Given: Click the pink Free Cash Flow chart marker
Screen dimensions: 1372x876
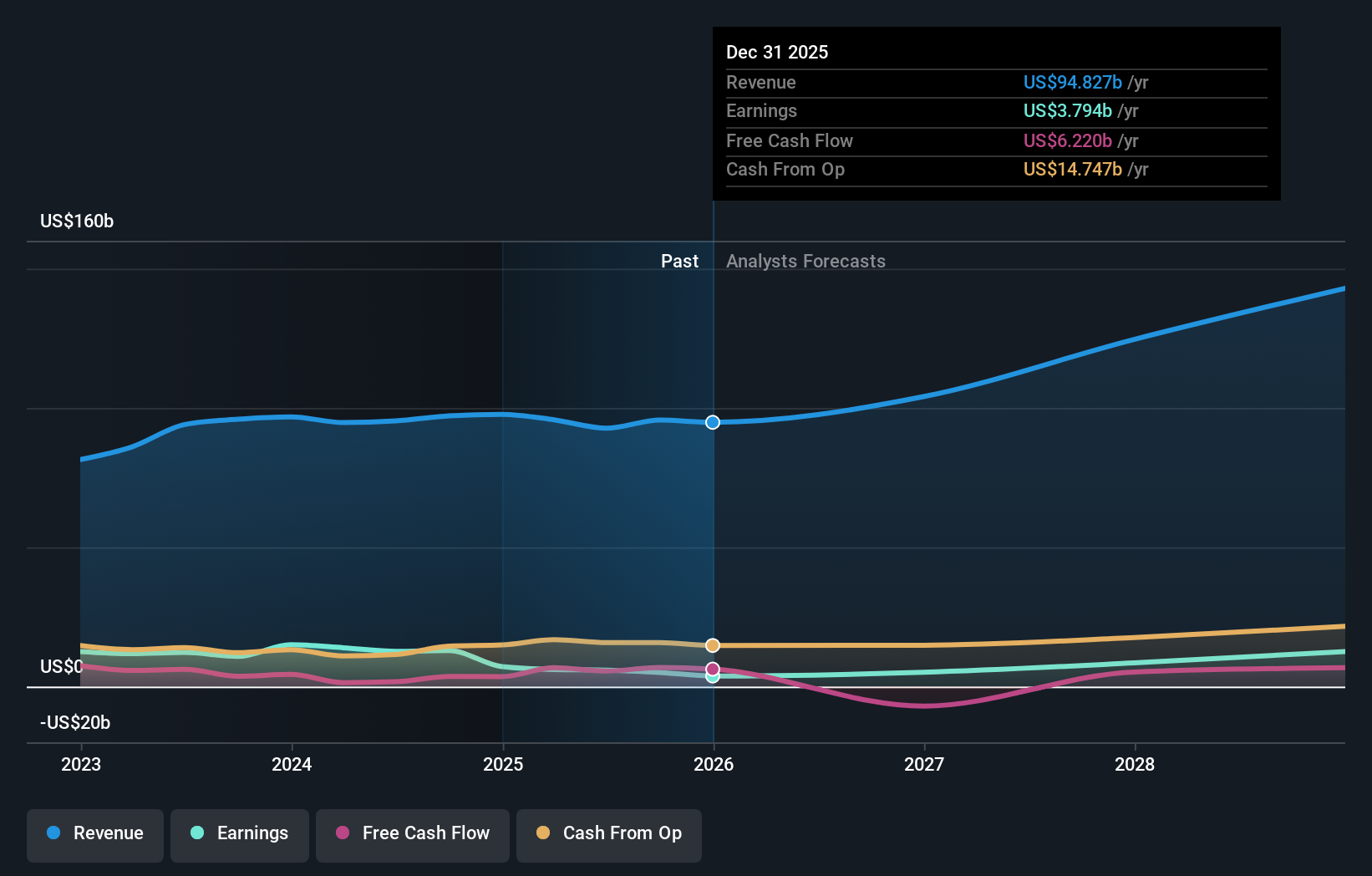Looking at the screenshot, I should (x=712, y=667).
